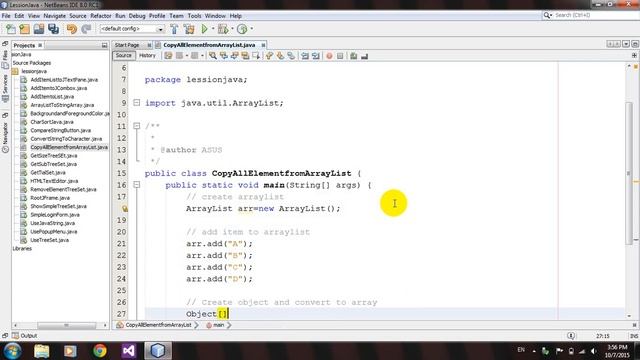Click the Shift Line Right icon

316,56
